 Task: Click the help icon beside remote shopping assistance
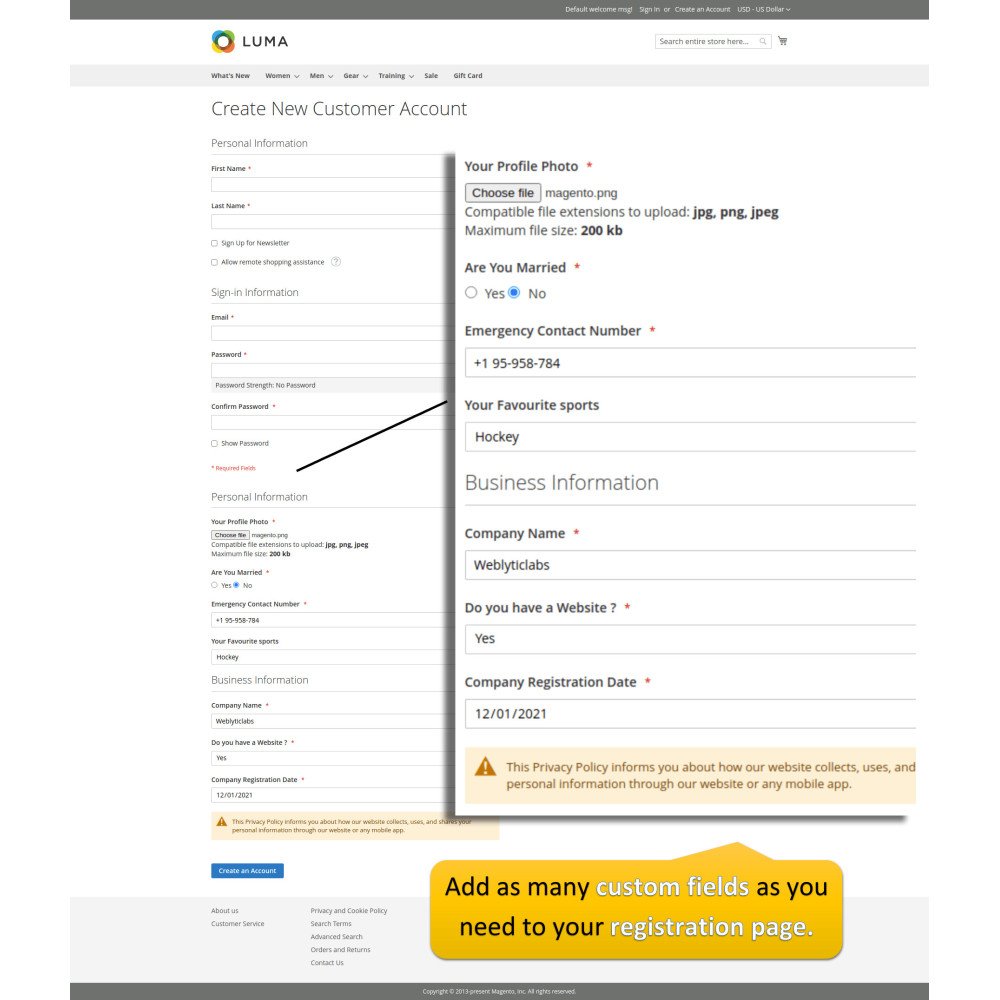tap(336, 261)
